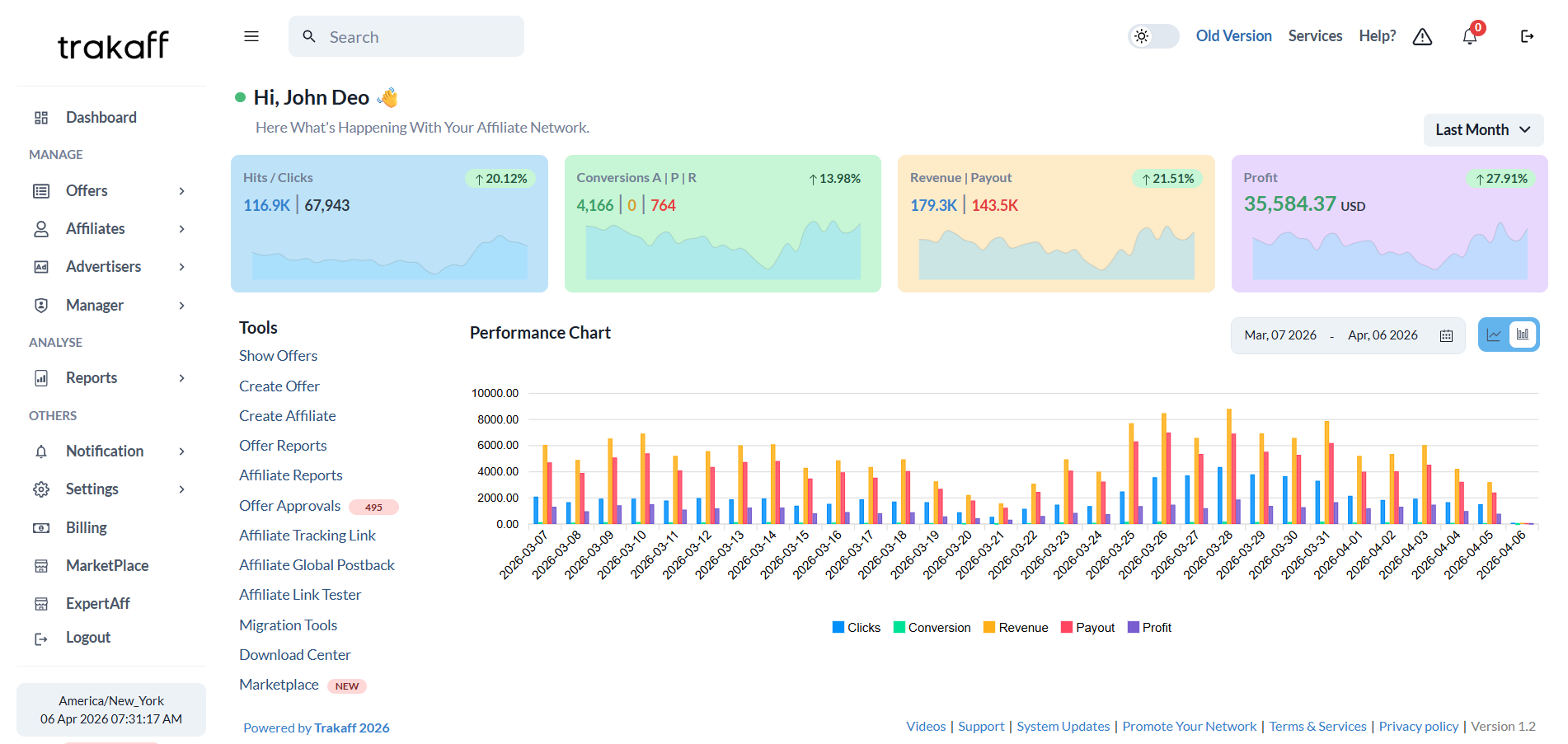Viewport: 1568px width, 744px height.
Task: Click the warning triangle alert icon
Action: pos(1422,36)
